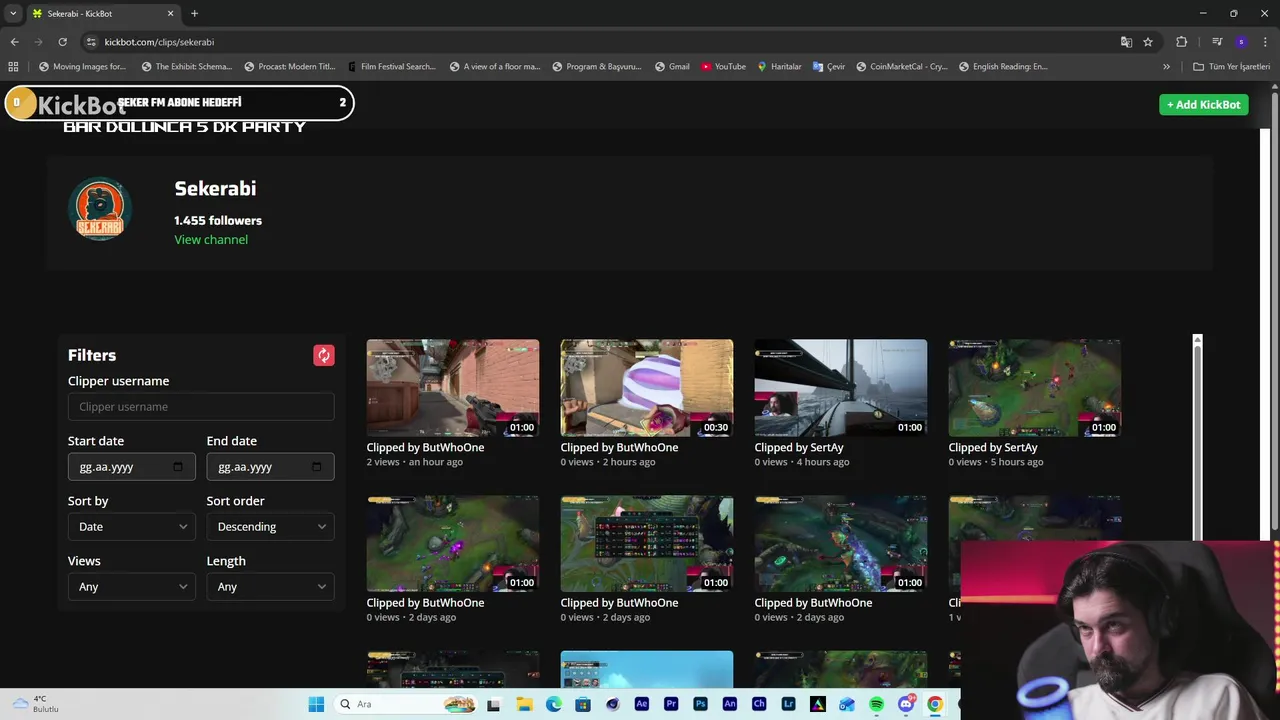This screenshot has height=720, width=1280.
Task: Click the Sekerabi channel avatar logo
Action: (100, 208)
